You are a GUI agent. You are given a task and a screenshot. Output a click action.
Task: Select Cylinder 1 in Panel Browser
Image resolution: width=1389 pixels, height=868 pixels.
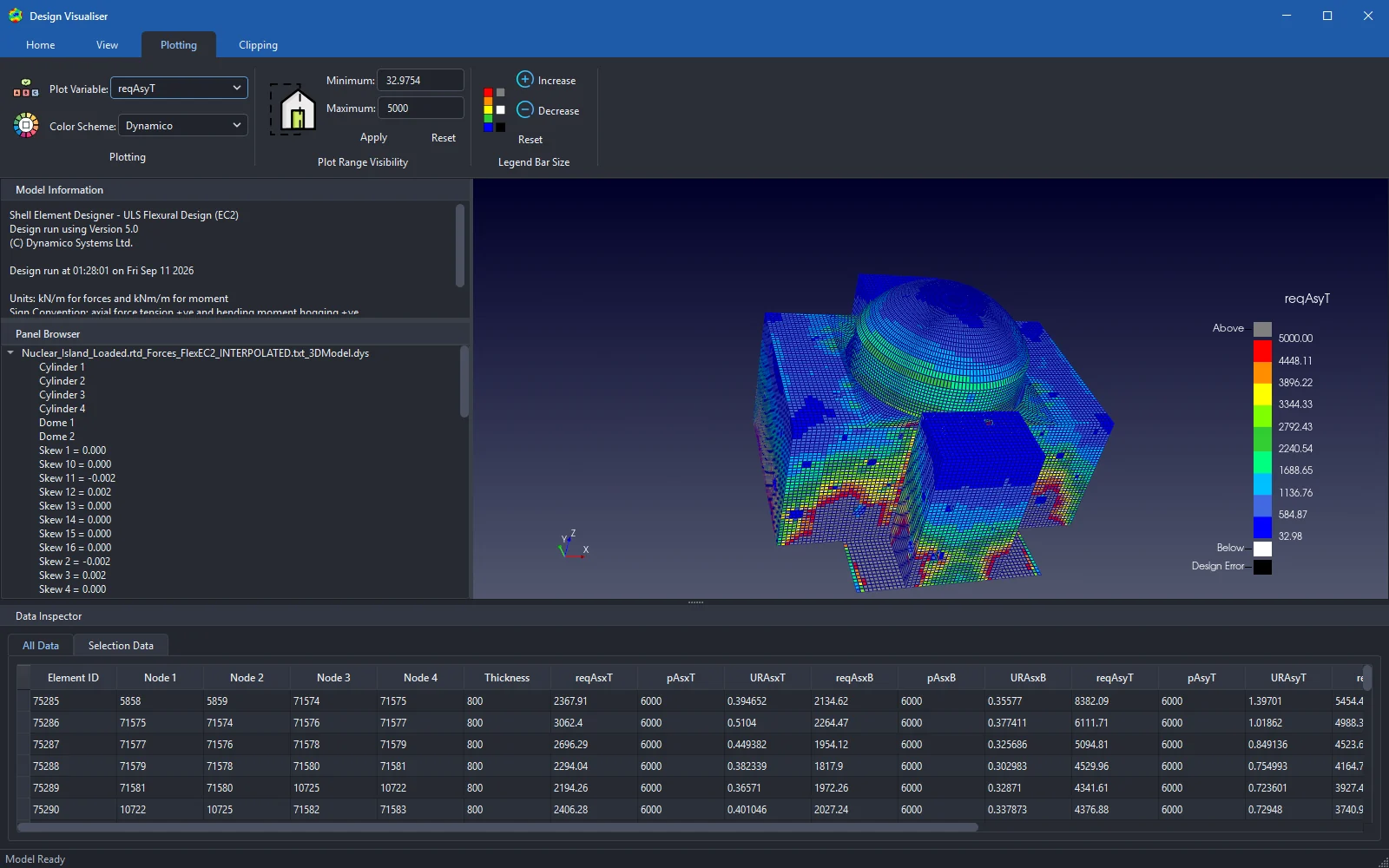point(62,367)
